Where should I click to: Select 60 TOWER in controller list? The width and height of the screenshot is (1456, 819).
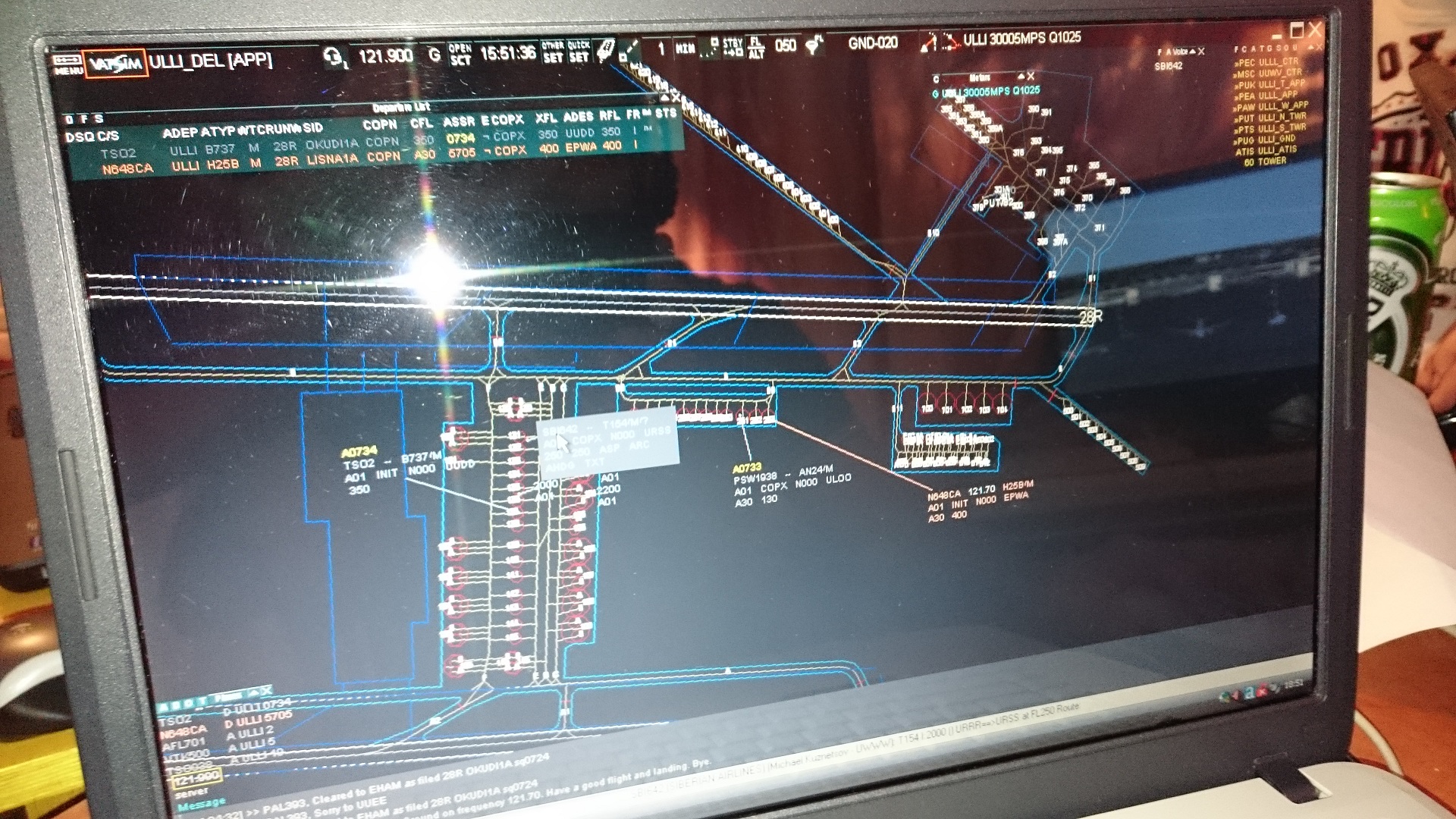(x=1265, y=161)
